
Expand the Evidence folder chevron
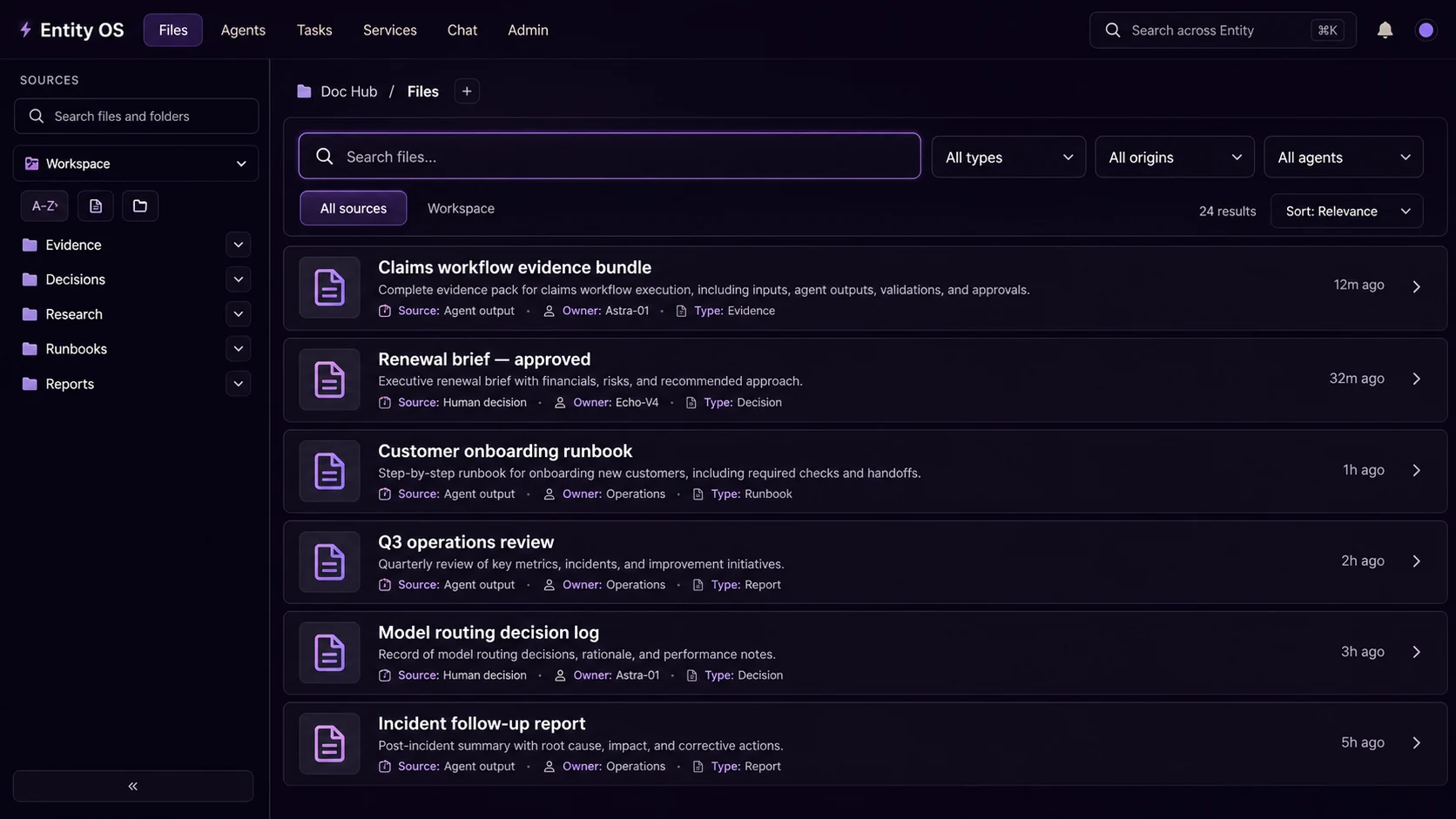point(239,245)
